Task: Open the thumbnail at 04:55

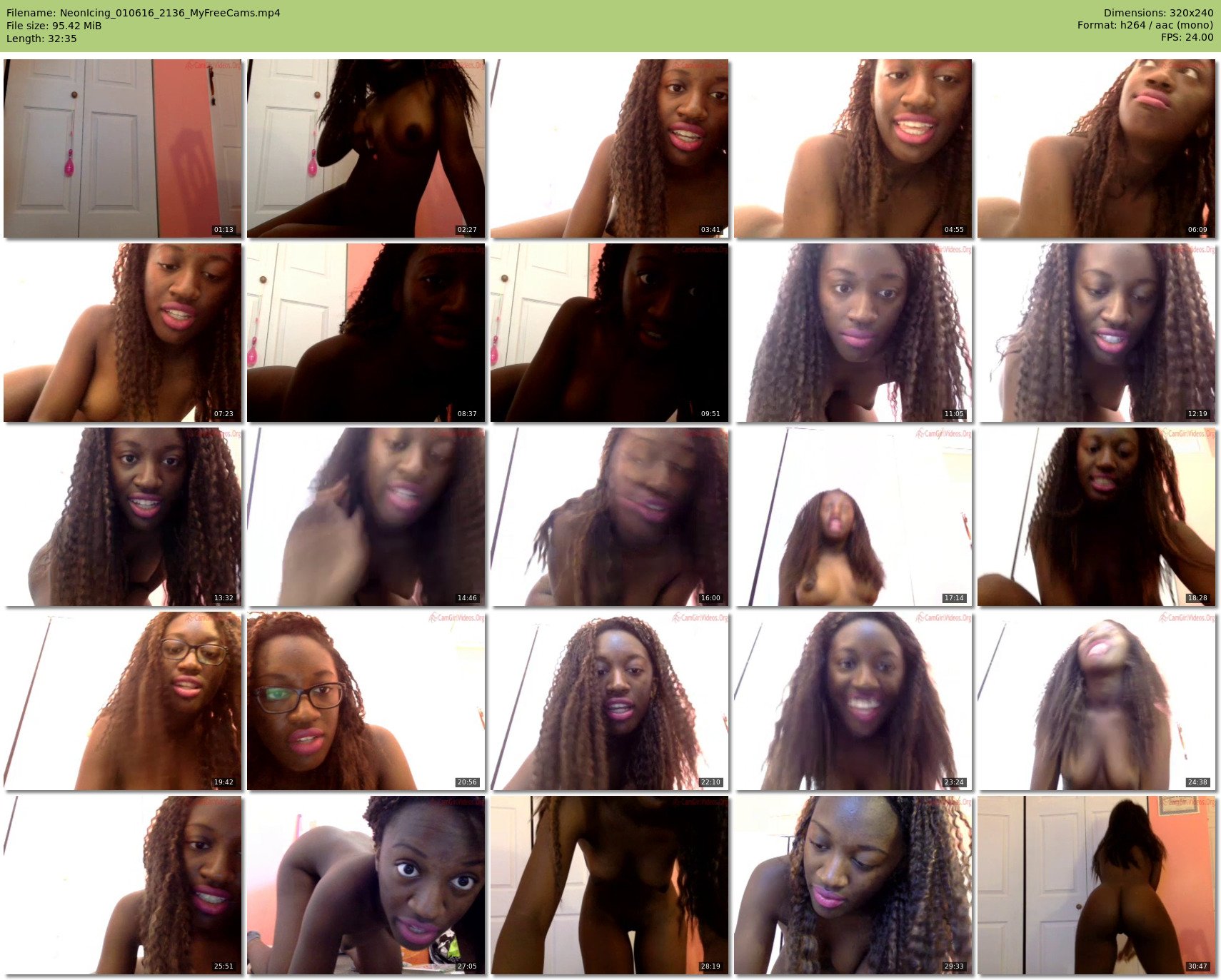Action: [853, 148]
